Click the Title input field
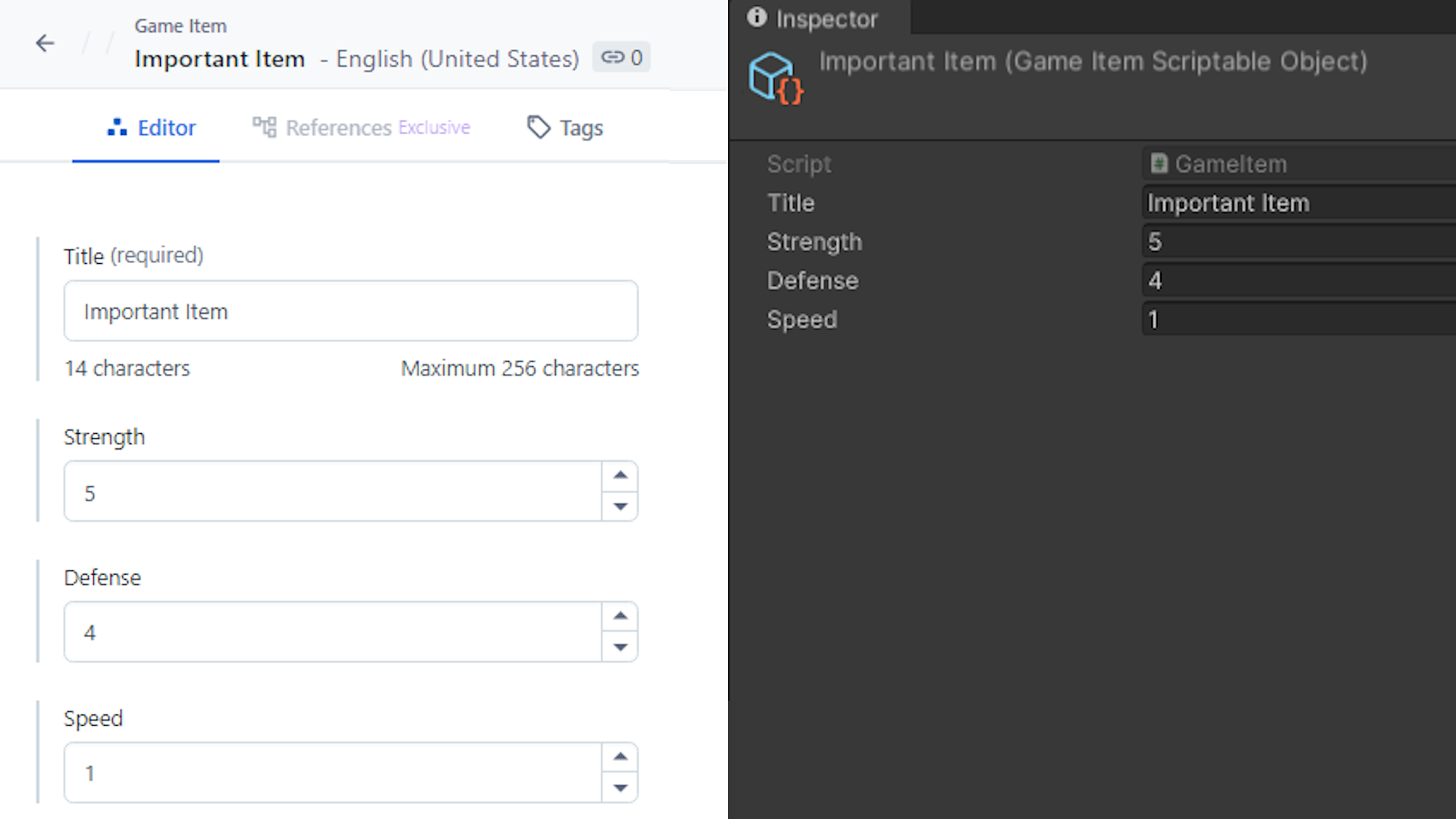The width and height of the screenshot is (1456, 819). tap(350, 311)
